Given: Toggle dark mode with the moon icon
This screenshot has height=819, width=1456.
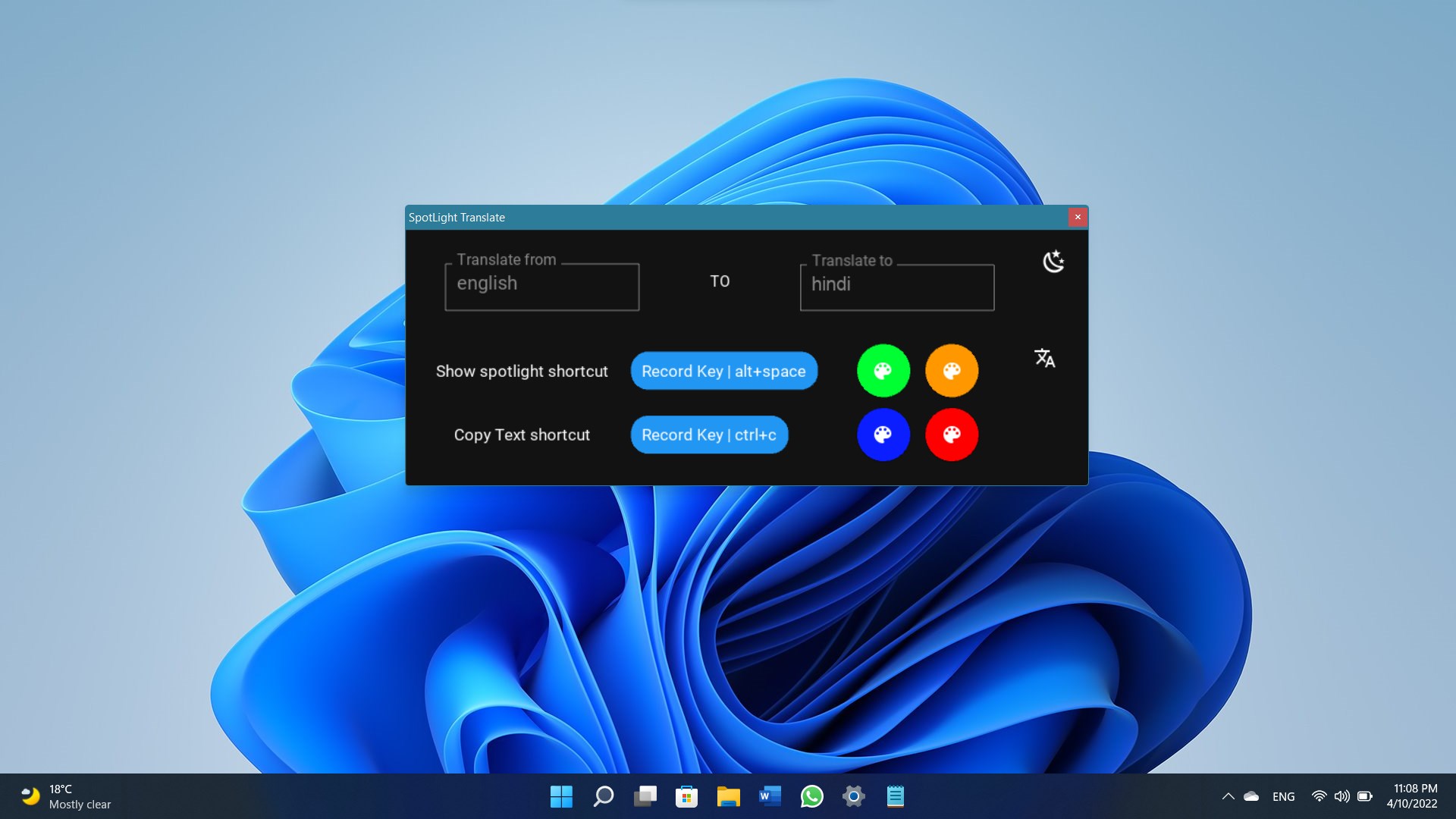Looking at the screenshot, I should (1053, 262).
